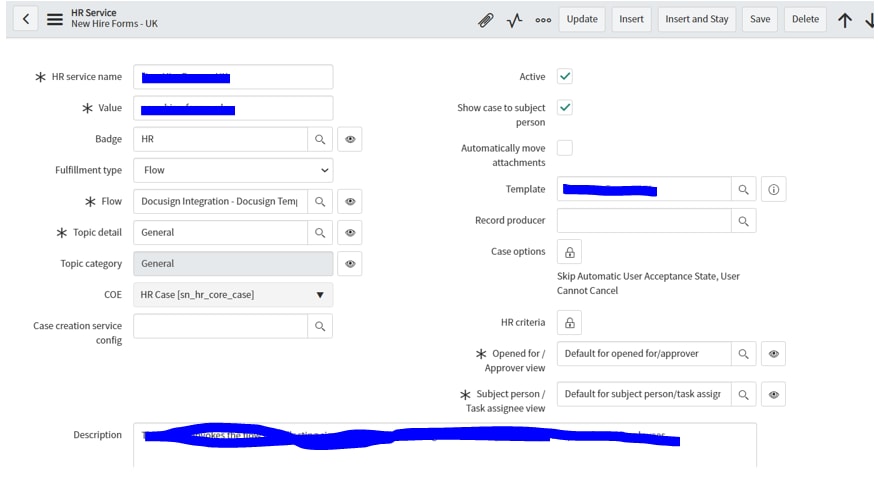Click into the Badge text field

[x=220, y=139]
